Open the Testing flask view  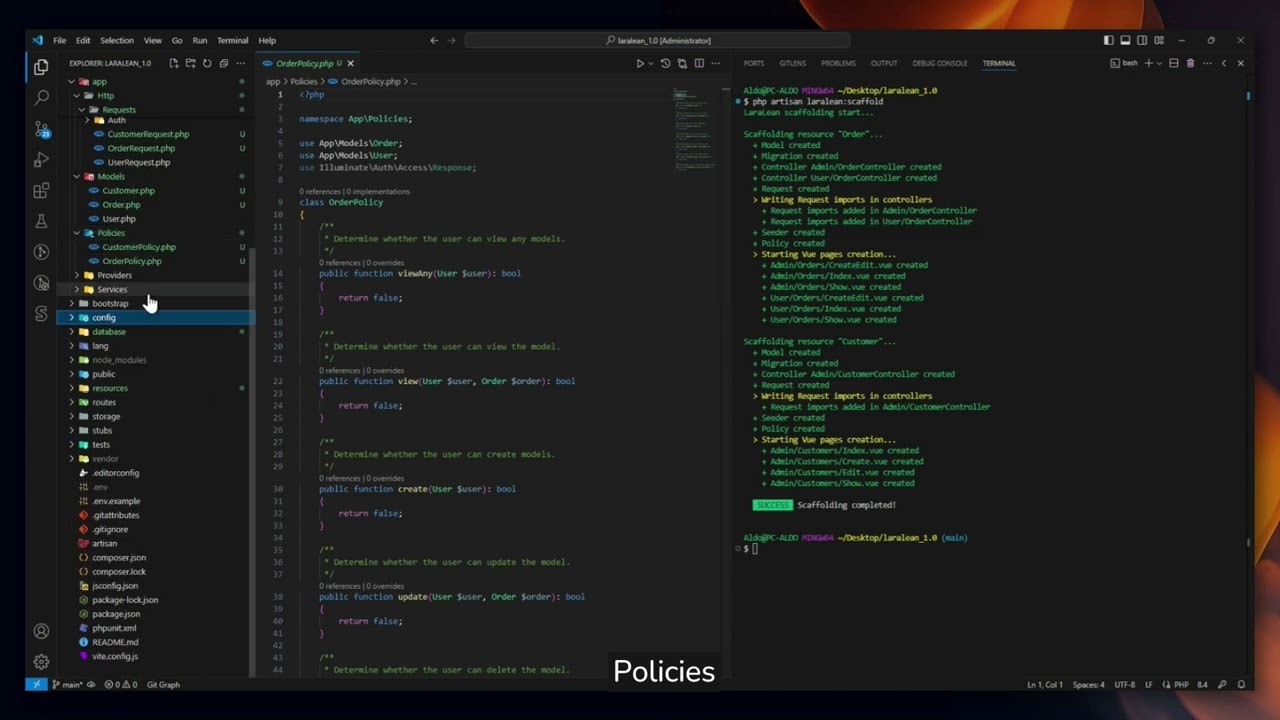(x=41, y=221)
